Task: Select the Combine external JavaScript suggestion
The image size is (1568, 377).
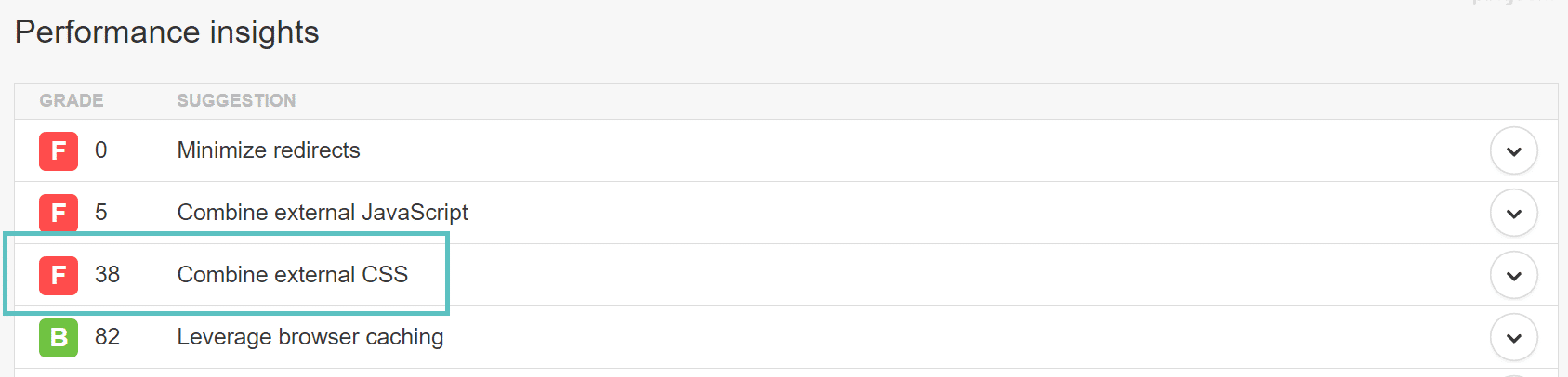Action: (322, 213)
